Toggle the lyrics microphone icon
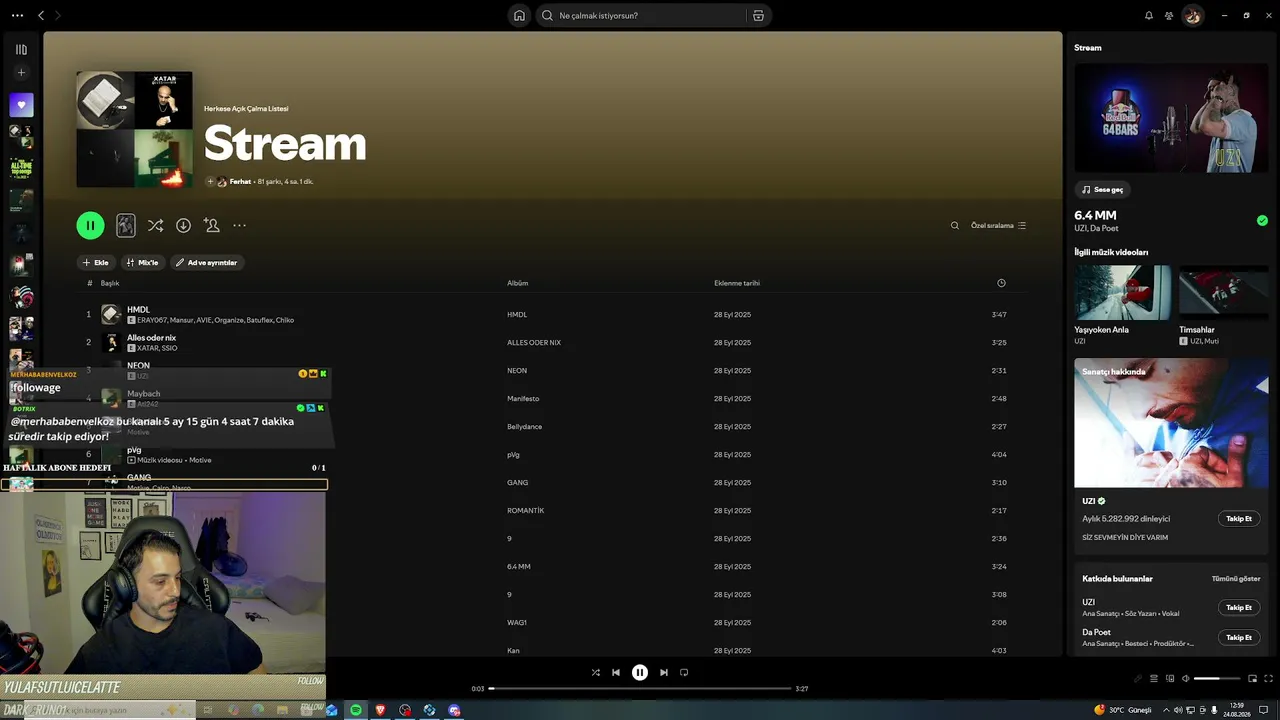1280x720 pixels. click(1137, 679)
